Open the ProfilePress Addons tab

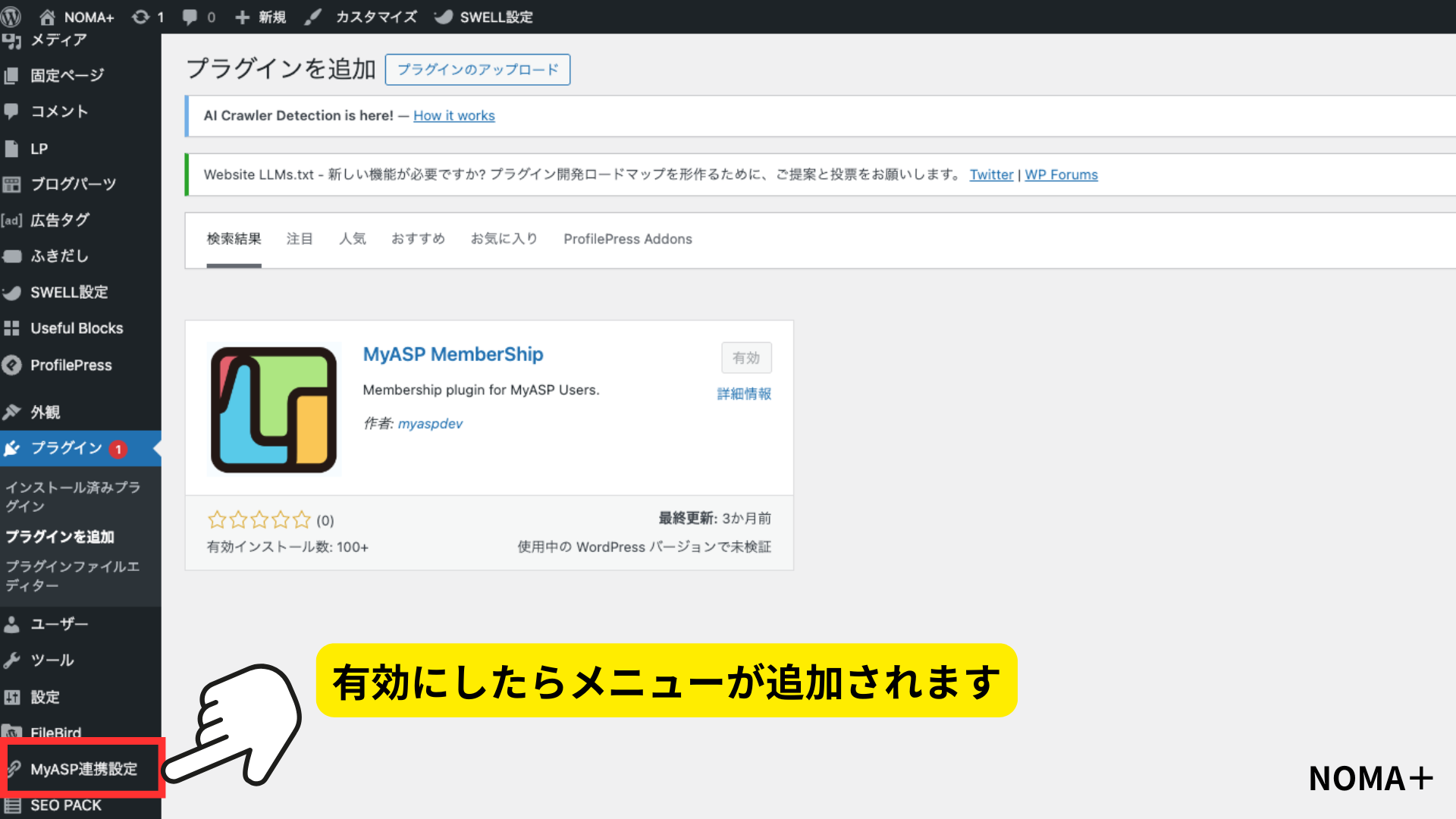pos(628,239)
